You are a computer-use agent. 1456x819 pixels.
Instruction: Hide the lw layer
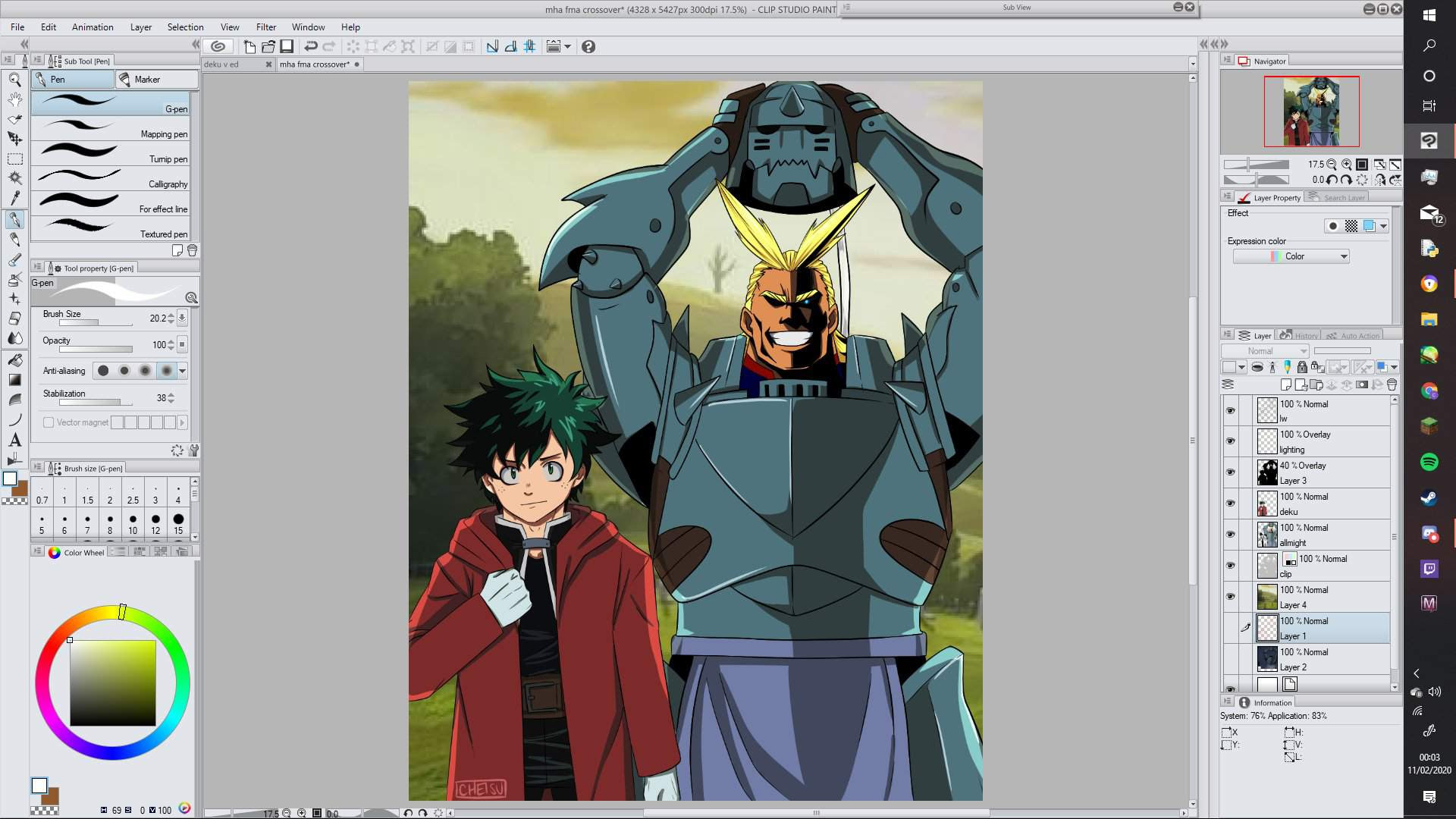coord(1230,410)
